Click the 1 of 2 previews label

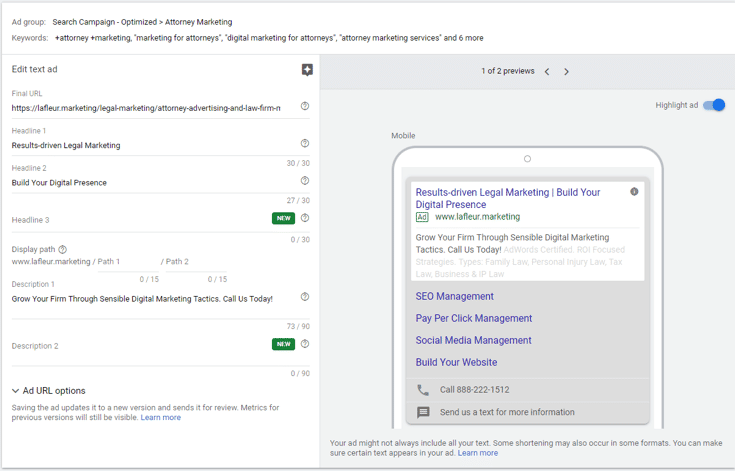coord(508,71)
